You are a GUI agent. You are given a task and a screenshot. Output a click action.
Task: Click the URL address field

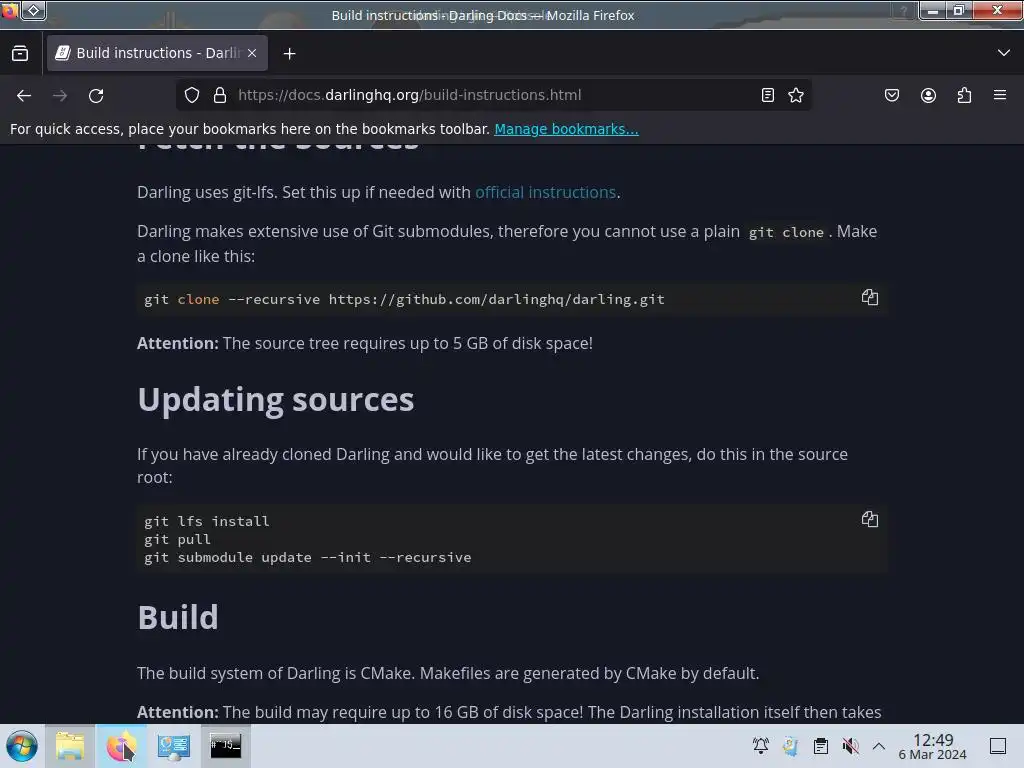(x=493, y=95)
